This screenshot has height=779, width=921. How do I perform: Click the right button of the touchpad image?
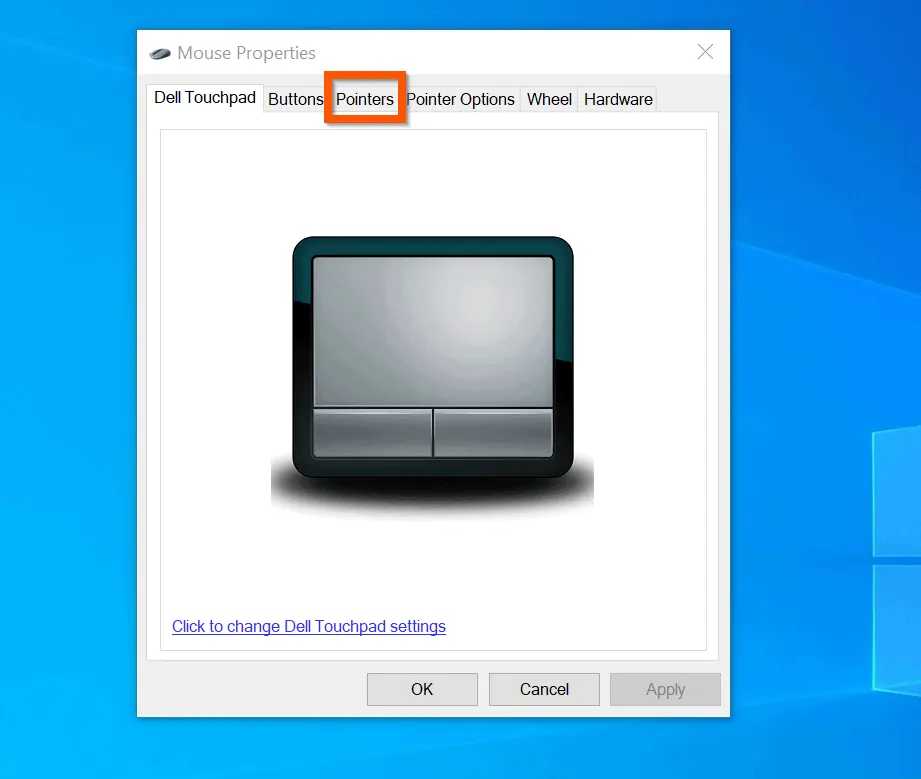click(493, 432)
